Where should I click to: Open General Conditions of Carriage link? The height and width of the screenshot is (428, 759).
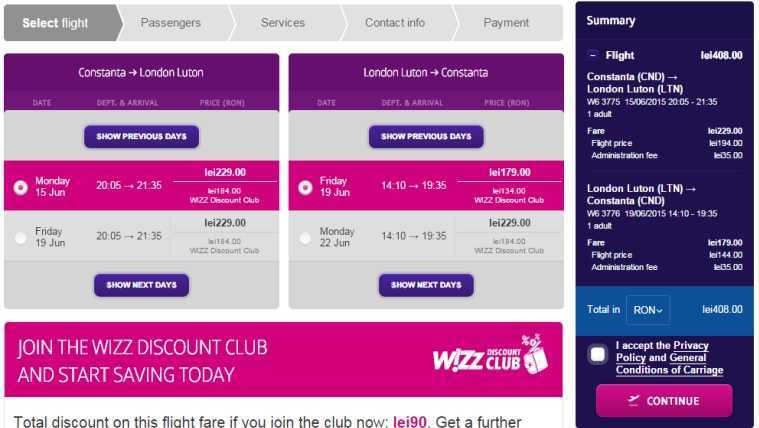coord(669,364)
